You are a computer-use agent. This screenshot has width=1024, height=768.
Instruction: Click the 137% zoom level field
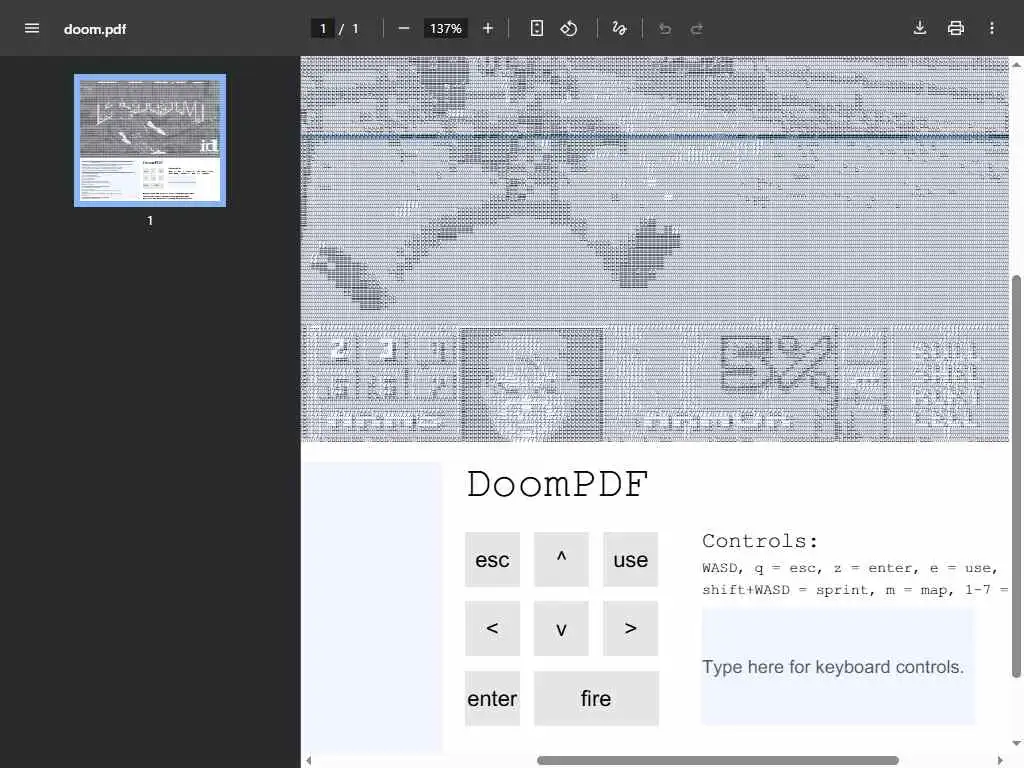445,28
